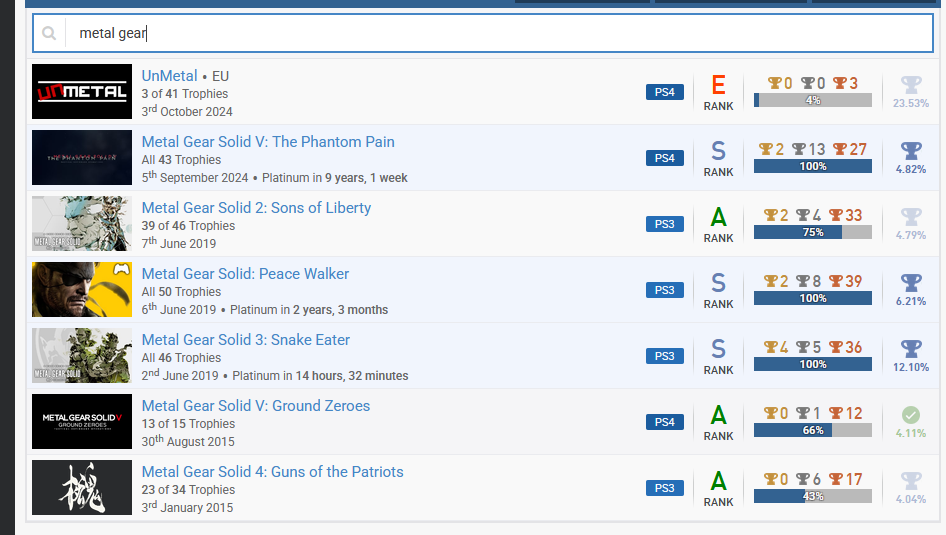This screenshot has height=535, width=946.
Task: Click the platinum trophy 4.82% for Phantom Pain
Action: (x=911, y=151)
